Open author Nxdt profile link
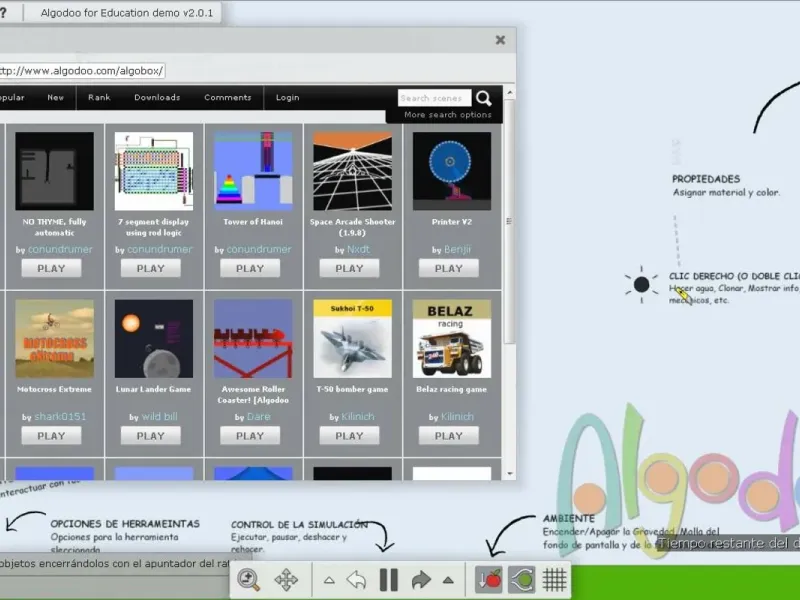The height and width of the screenshot is (600, 800). [x=358, y=249]
